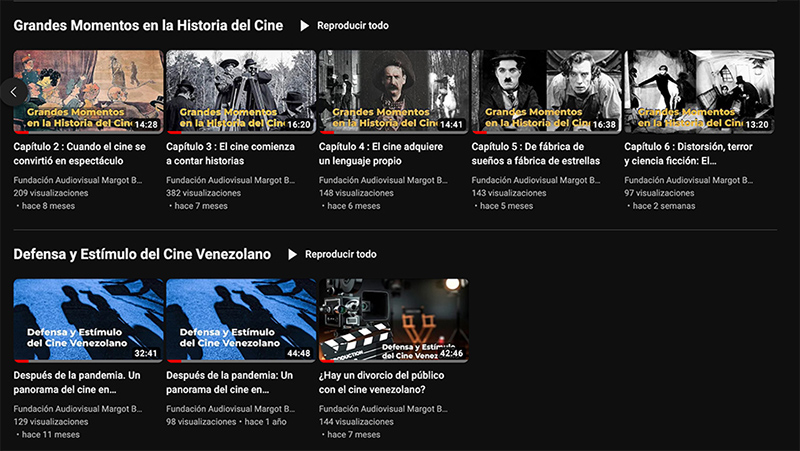800x451 pixels.
Task: Open the Capítulo 4 video thumbnail
Action: [x=394, y=92]
